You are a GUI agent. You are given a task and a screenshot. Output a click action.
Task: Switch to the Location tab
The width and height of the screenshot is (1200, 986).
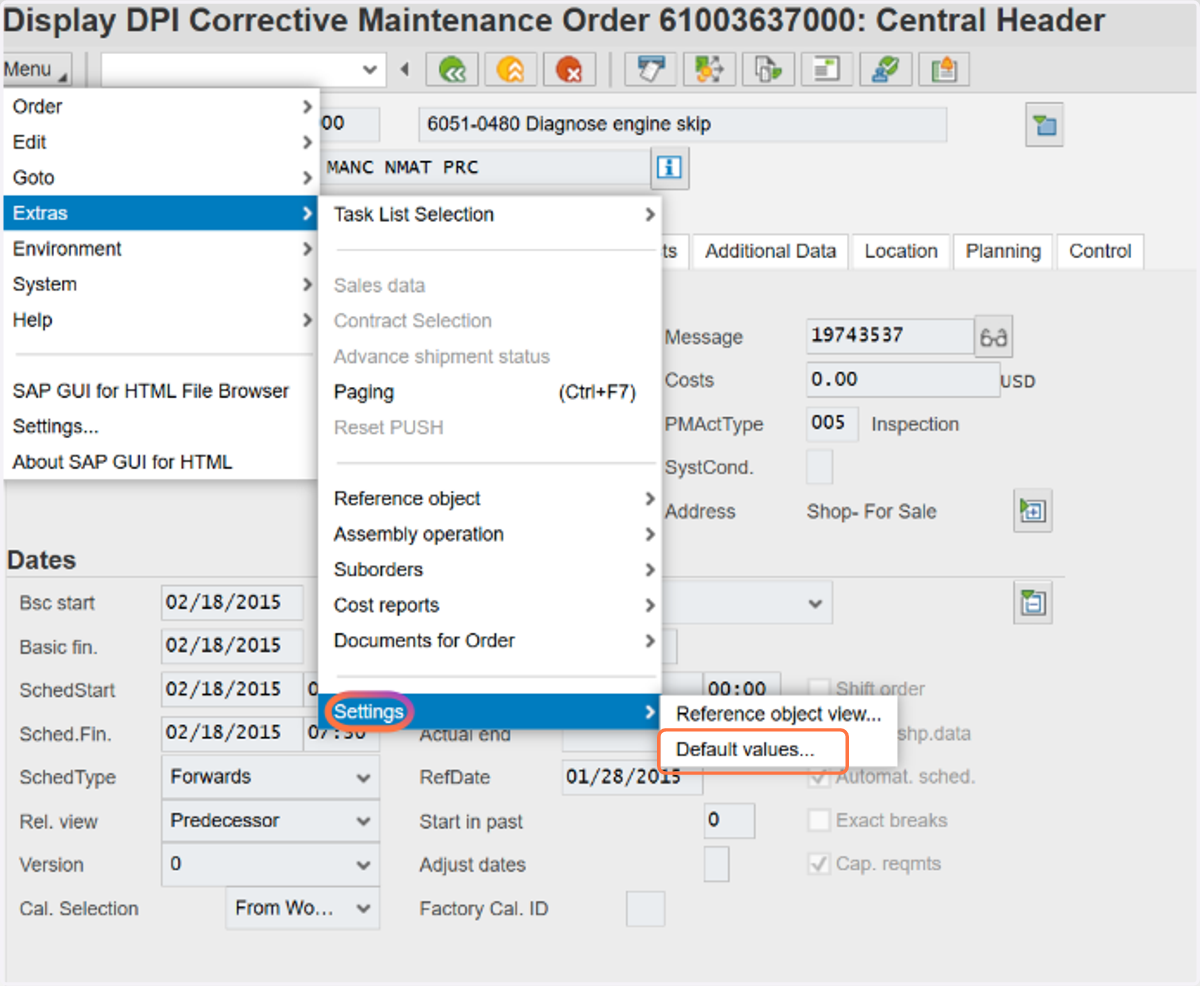point(901,251)
